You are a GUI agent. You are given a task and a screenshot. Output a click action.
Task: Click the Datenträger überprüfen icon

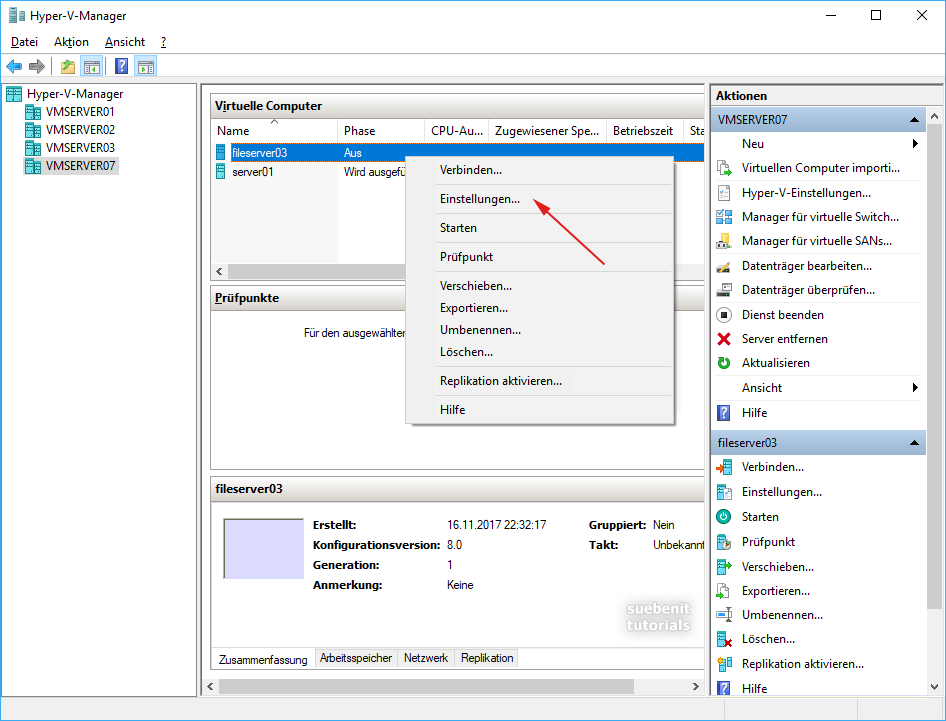724,290
